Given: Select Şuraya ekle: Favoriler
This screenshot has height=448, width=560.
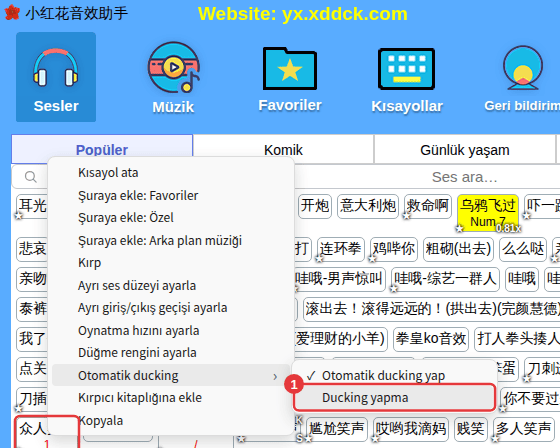Looking at the screenshot, I should click(171, 195).
